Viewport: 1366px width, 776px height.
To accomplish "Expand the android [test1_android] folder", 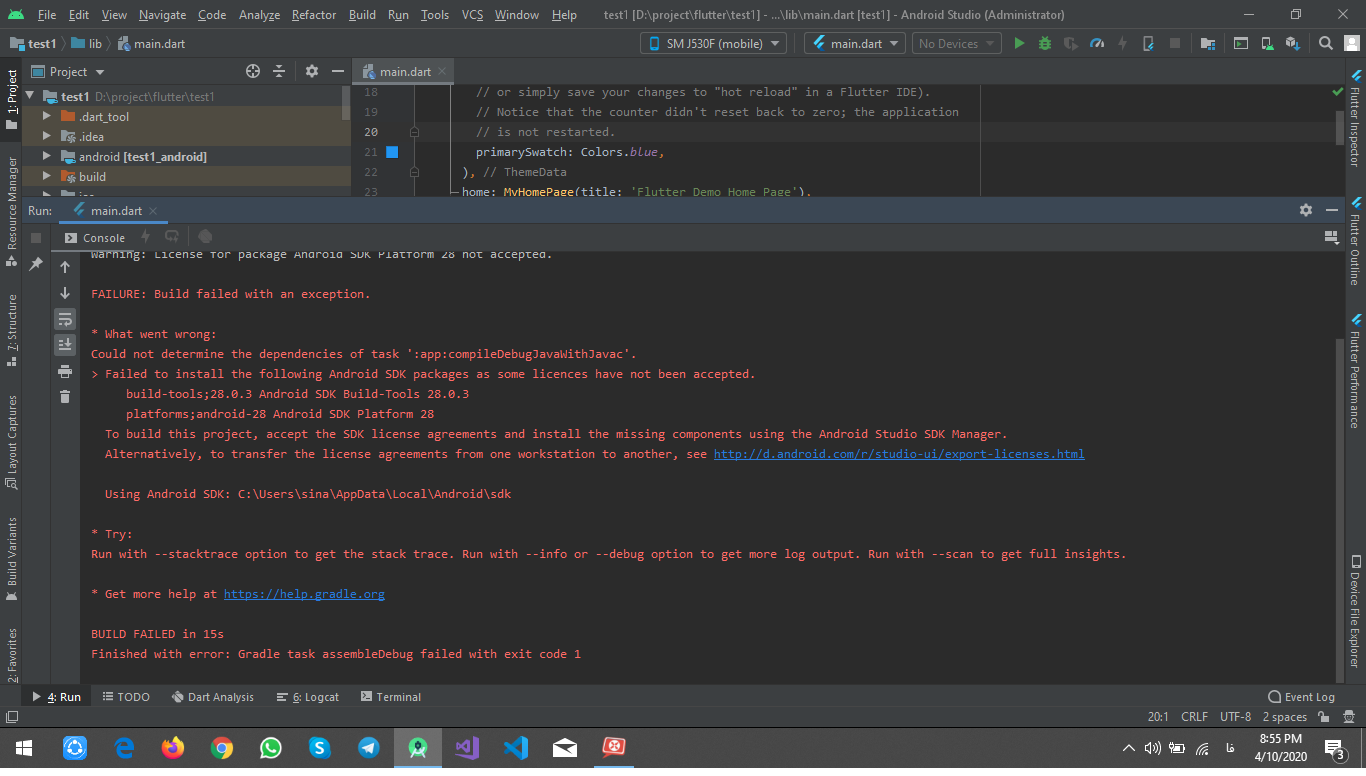I will point(46,156).
